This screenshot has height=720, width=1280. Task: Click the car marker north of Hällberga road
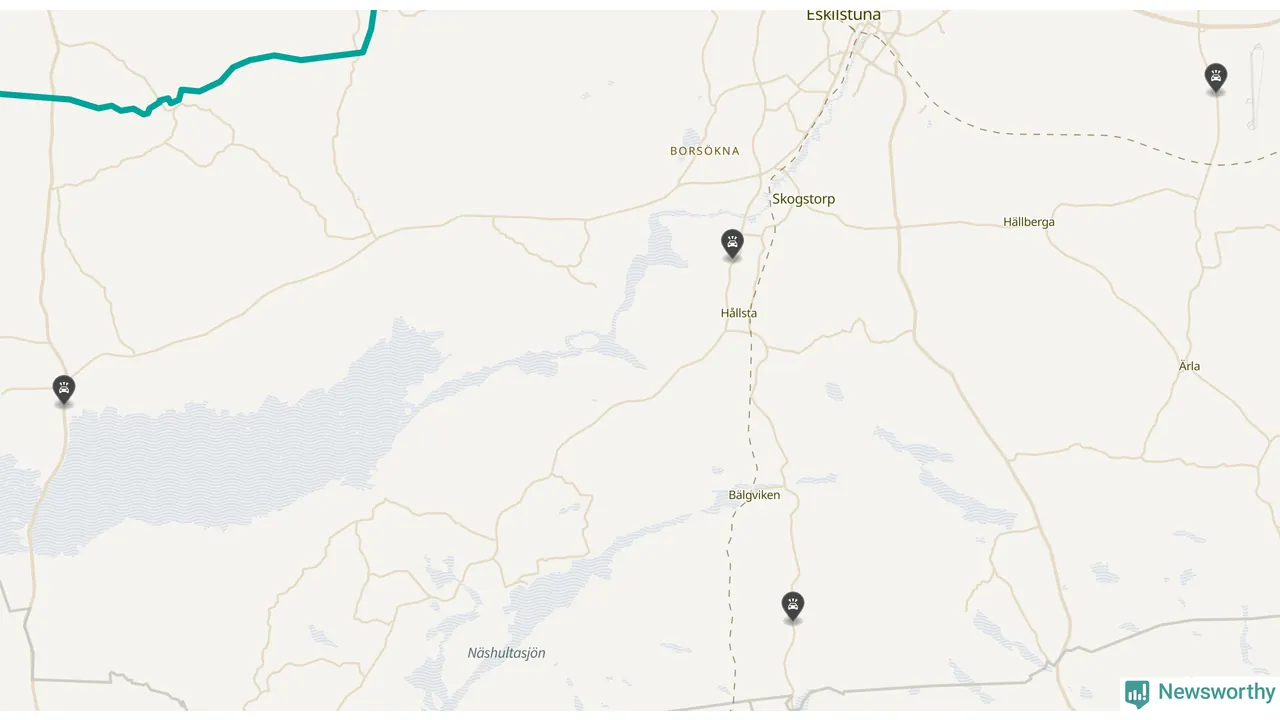(1215, 77)
